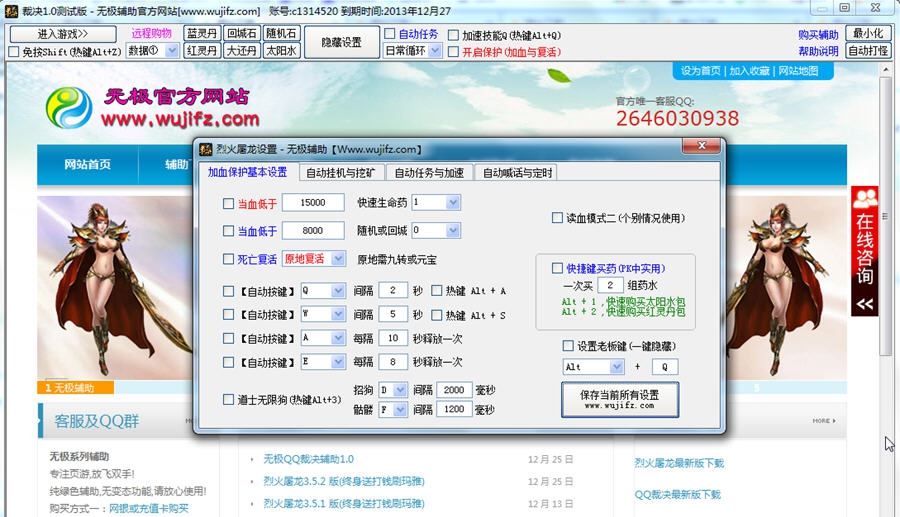Image resolution: width=900 pixels, height=517 pixels.
Task: Toggle 设置老板键 checkbox
Action: pyautogui.click(x=568, y=345)
